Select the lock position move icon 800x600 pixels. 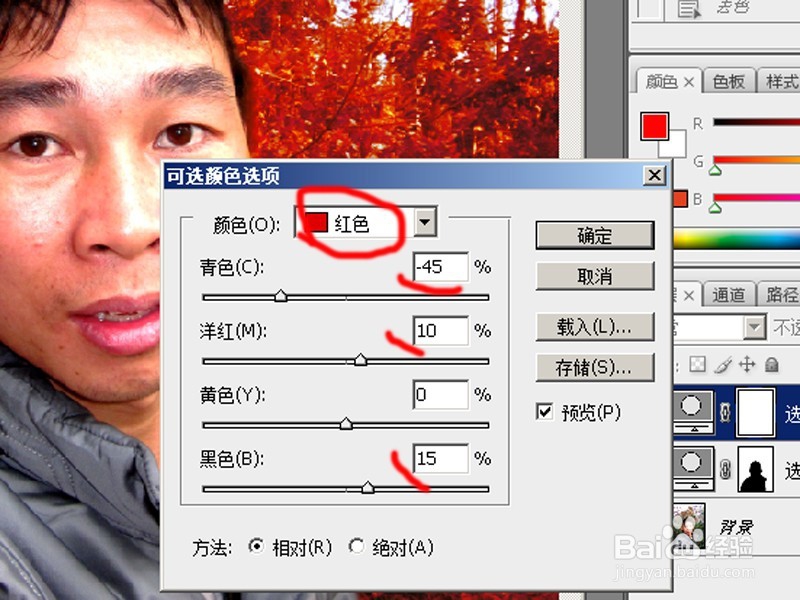point(748,365)
